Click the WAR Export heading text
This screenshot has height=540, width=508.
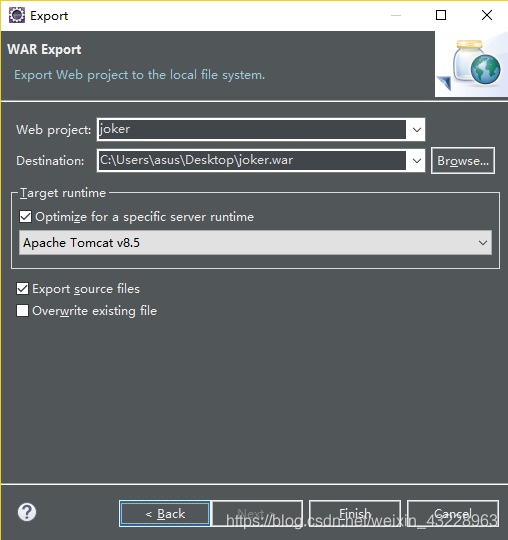(44, 50)
